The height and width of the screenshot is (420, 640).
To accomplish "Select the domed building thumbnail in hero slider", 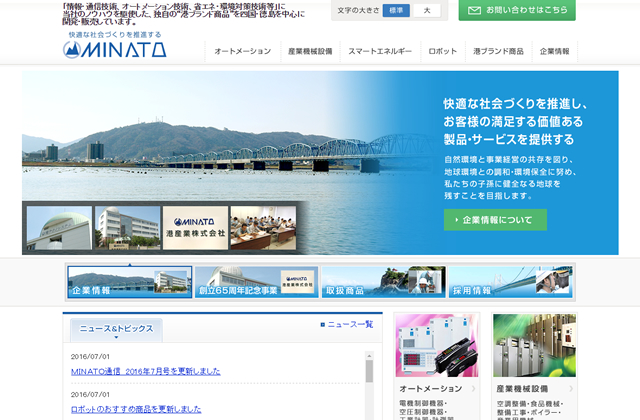I will [59, 228].
